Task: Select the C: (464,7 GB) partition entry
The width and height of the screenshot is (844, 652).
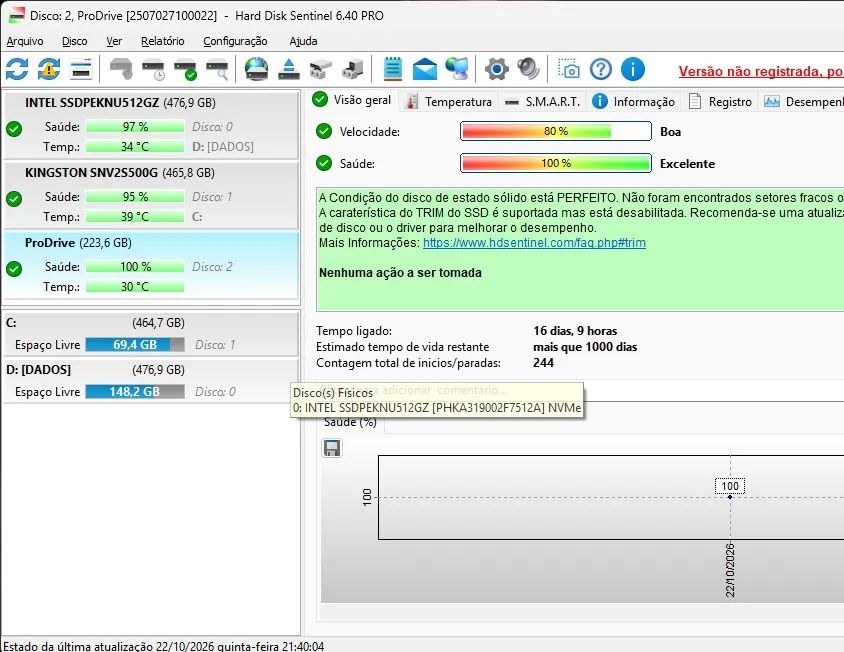Action: (151, 333)
